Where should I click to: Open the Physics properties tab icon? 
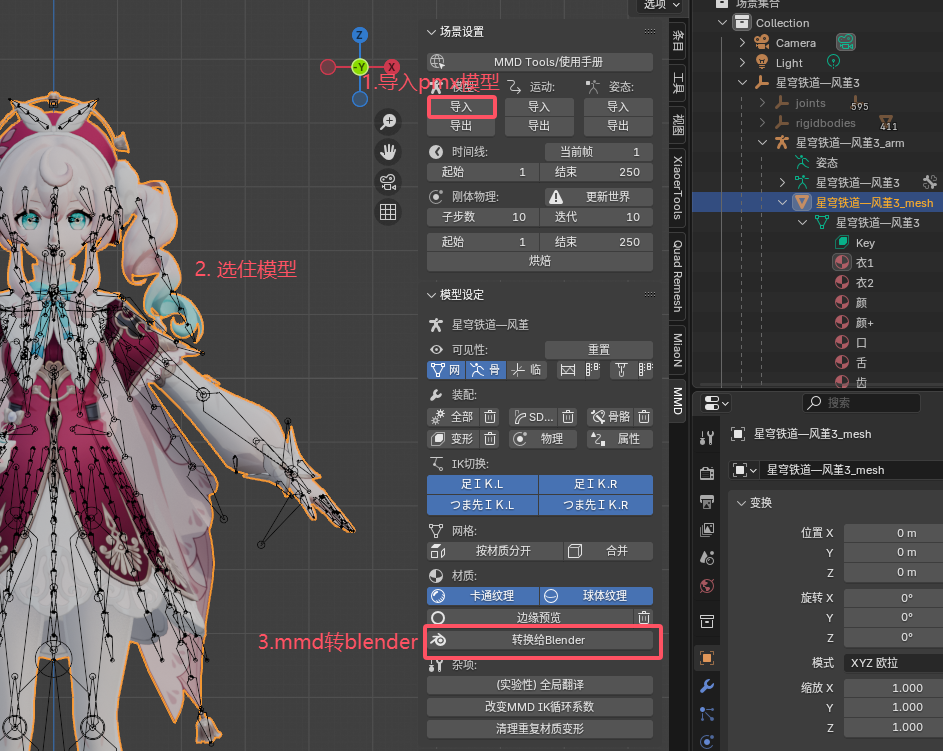[707, 741]
